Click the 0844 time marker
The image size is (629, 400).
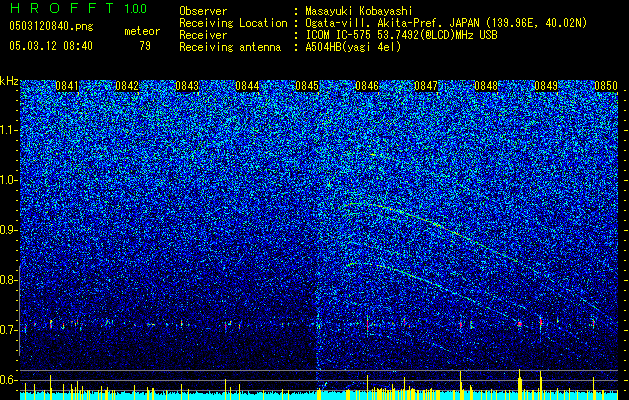click(247, 86)
